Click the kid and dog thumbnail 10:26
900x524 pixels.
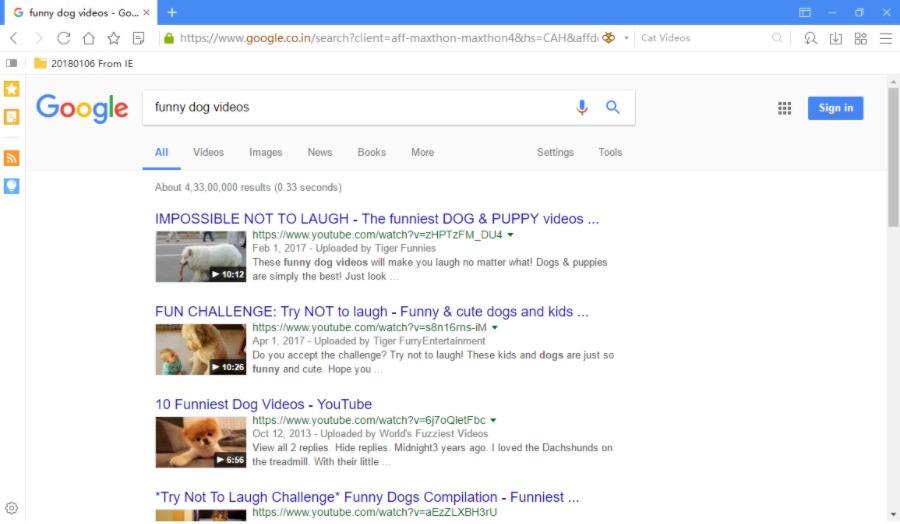pos(201,350)
